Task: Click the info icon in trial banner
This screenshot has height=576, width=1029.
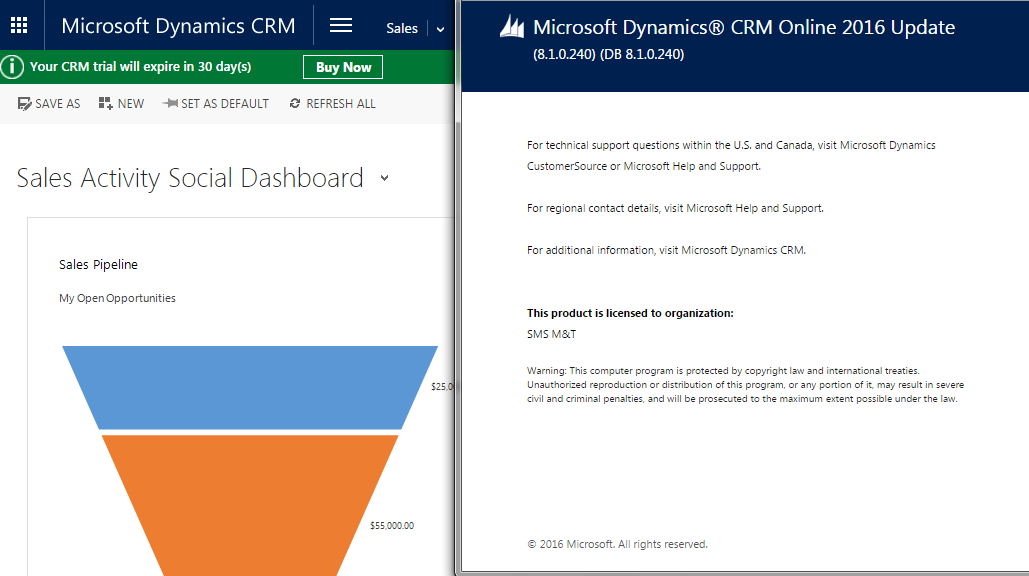Action: click(12, 67)
